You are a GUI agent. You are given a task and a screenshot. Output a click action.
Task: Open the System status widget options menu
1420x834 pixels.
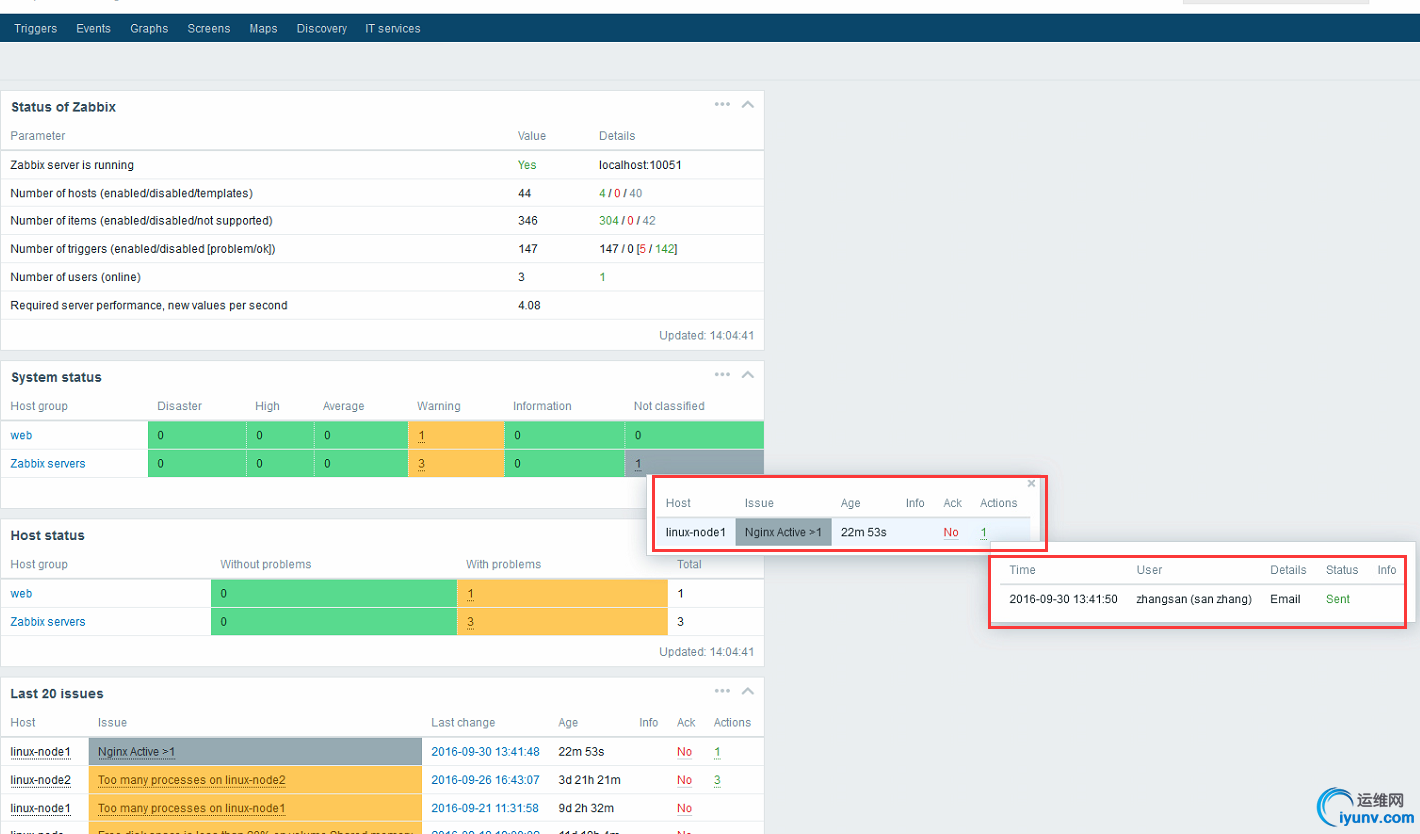pyautogui.click(x=722, y=375)
